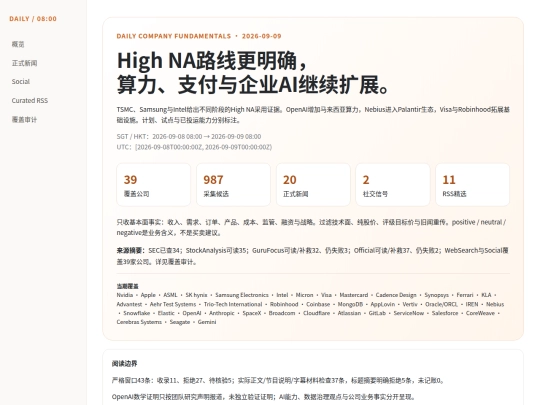Select the 11 RSS精选 stat card
Image resolution: width=540 pixels, height=405 pixels.
472,185
